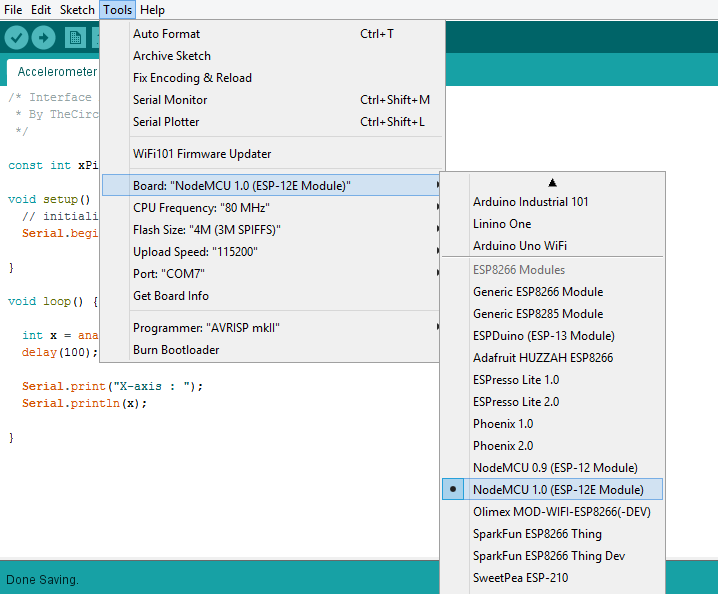Choose Olimex MOD-WIFI-ESP8266(-DEV) board
Screen dimensions: 718x594
(552, 512)
